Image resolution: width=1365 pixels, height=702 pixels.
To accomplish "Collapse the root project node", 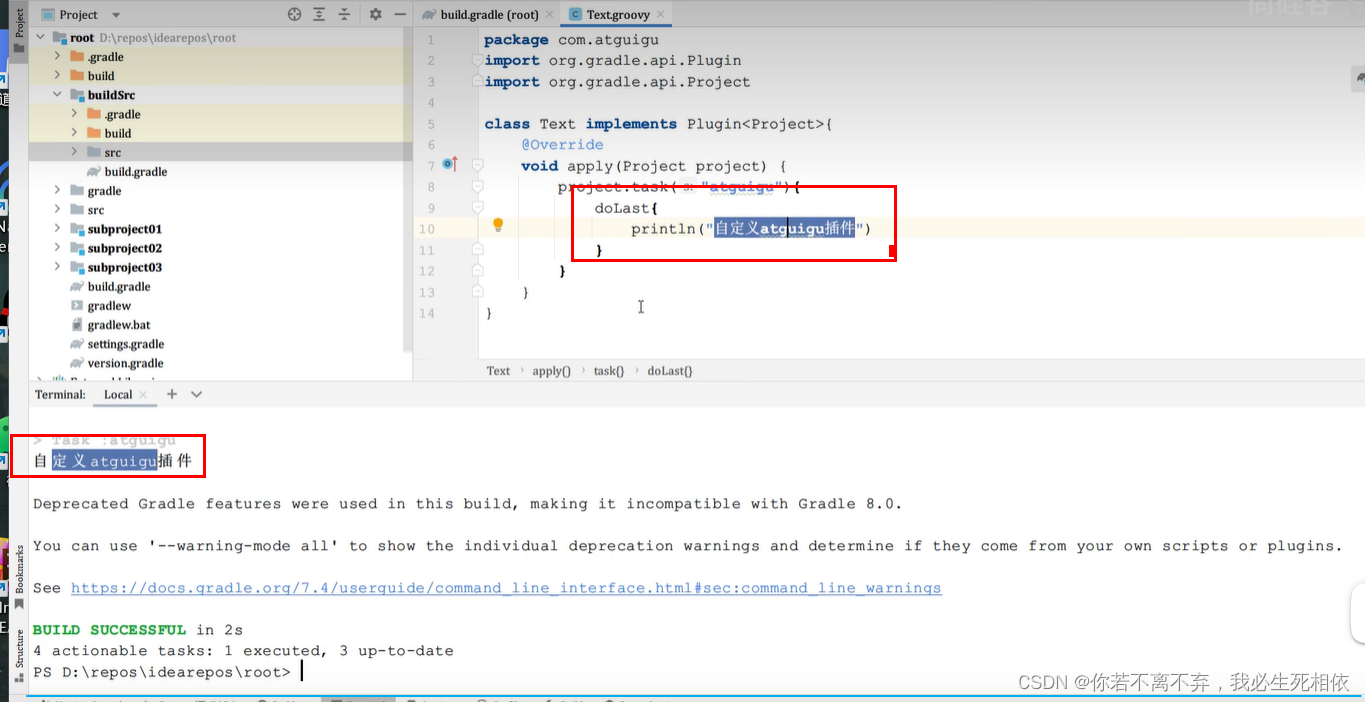I will click(x=41, y=38).
